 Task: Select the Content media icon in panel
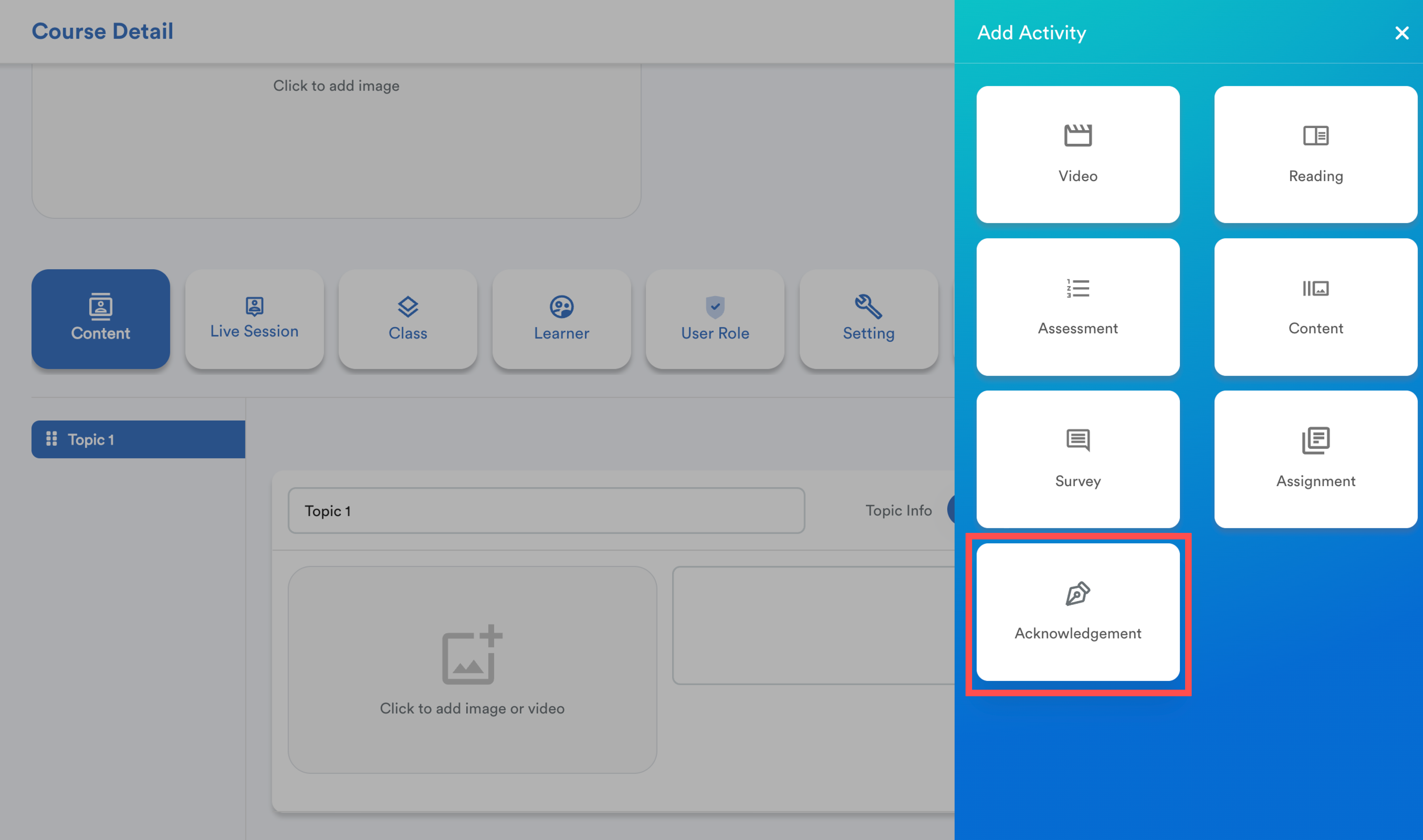tap(1315, 289)
